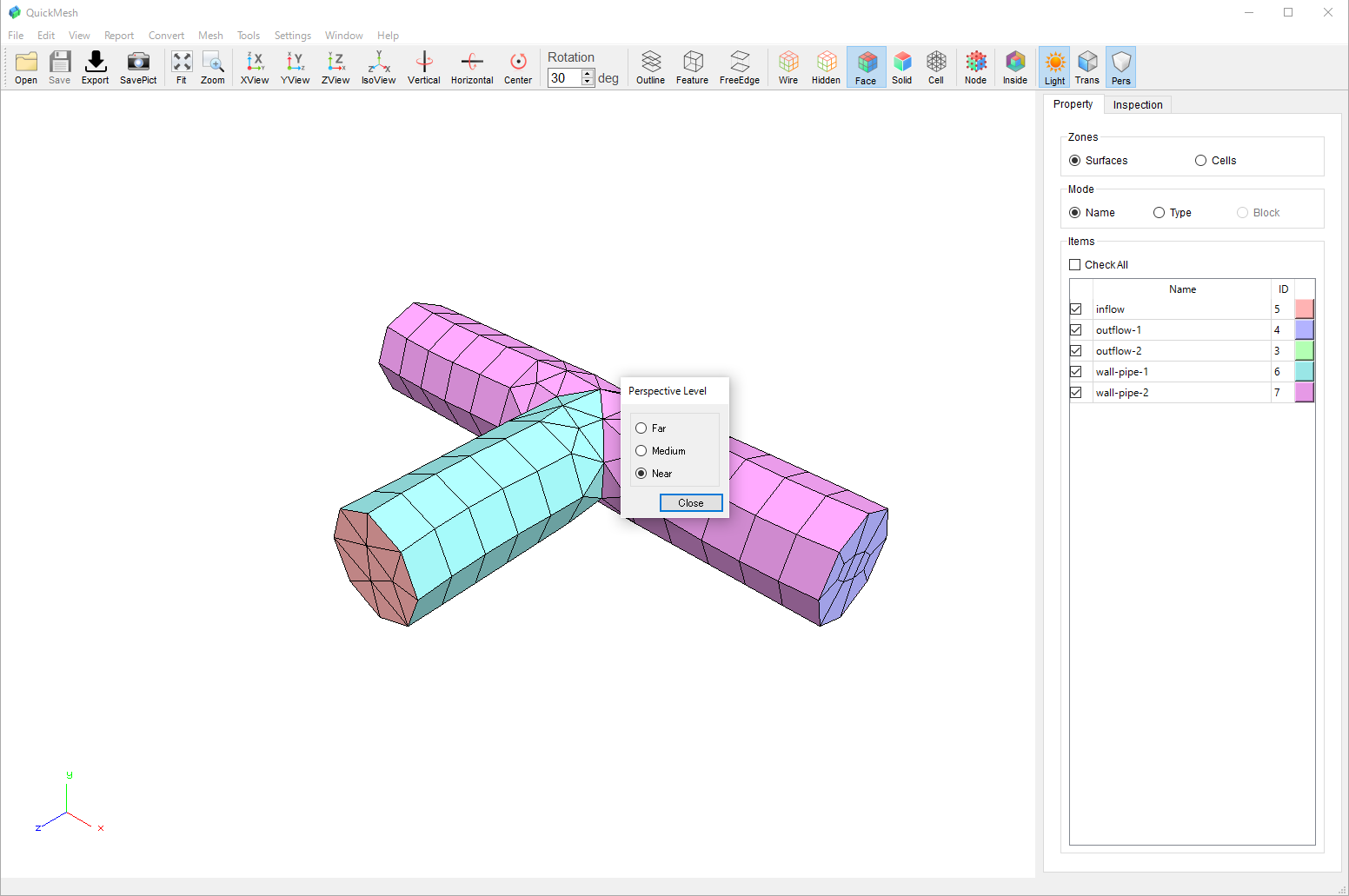Switch to ZView orientation
The image size is (1349, 896).
[336, 67]
